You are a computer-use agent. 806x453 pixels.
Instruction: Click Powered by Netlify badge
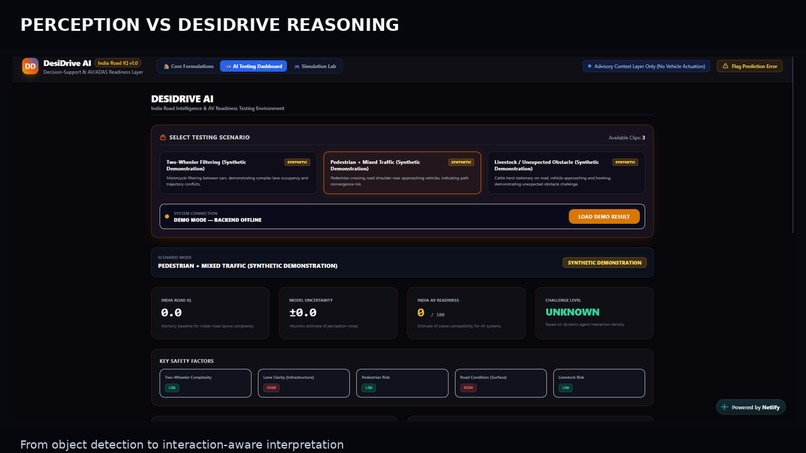coord(750,407)
